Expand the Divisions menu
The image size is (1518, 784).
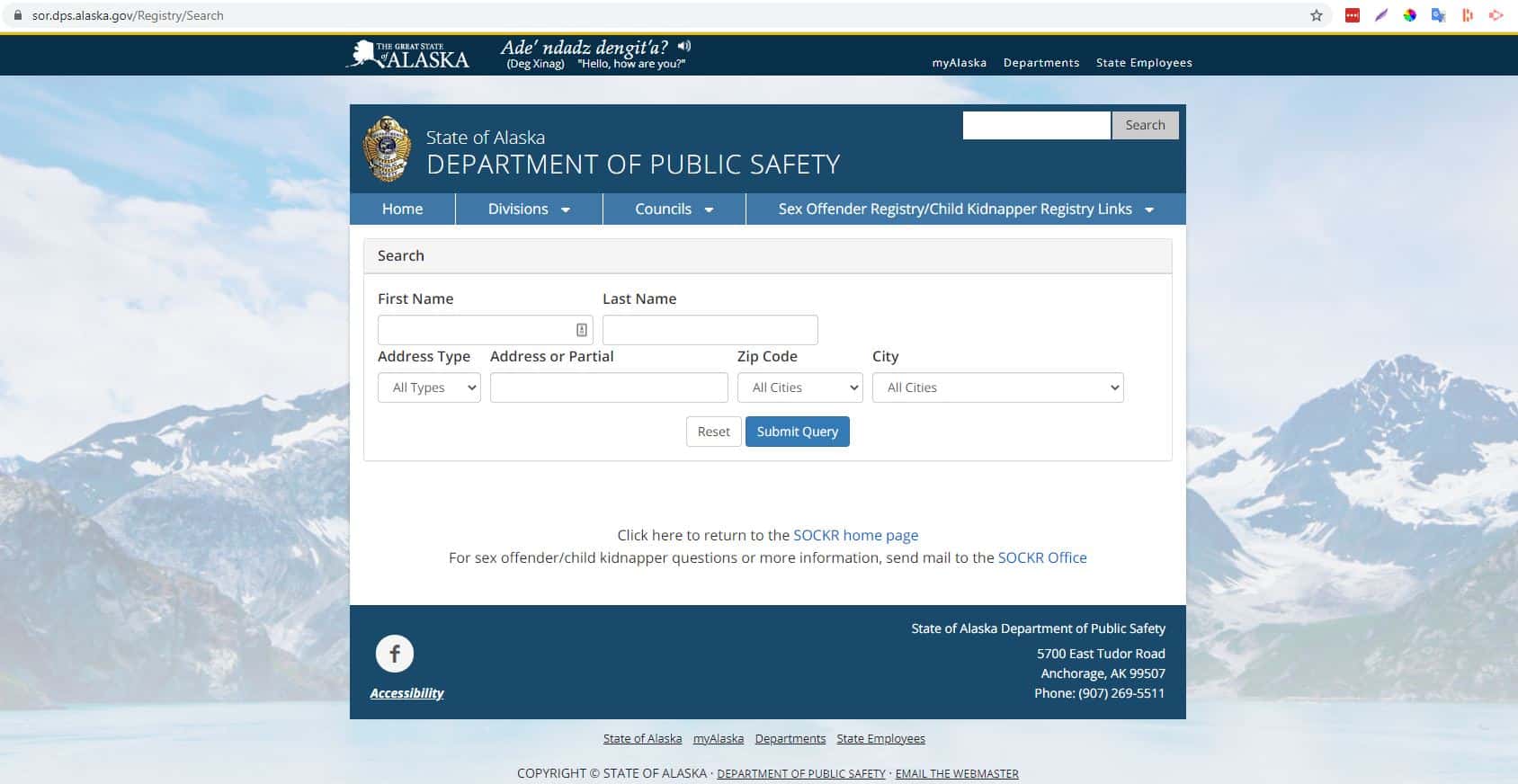point(528,209)
